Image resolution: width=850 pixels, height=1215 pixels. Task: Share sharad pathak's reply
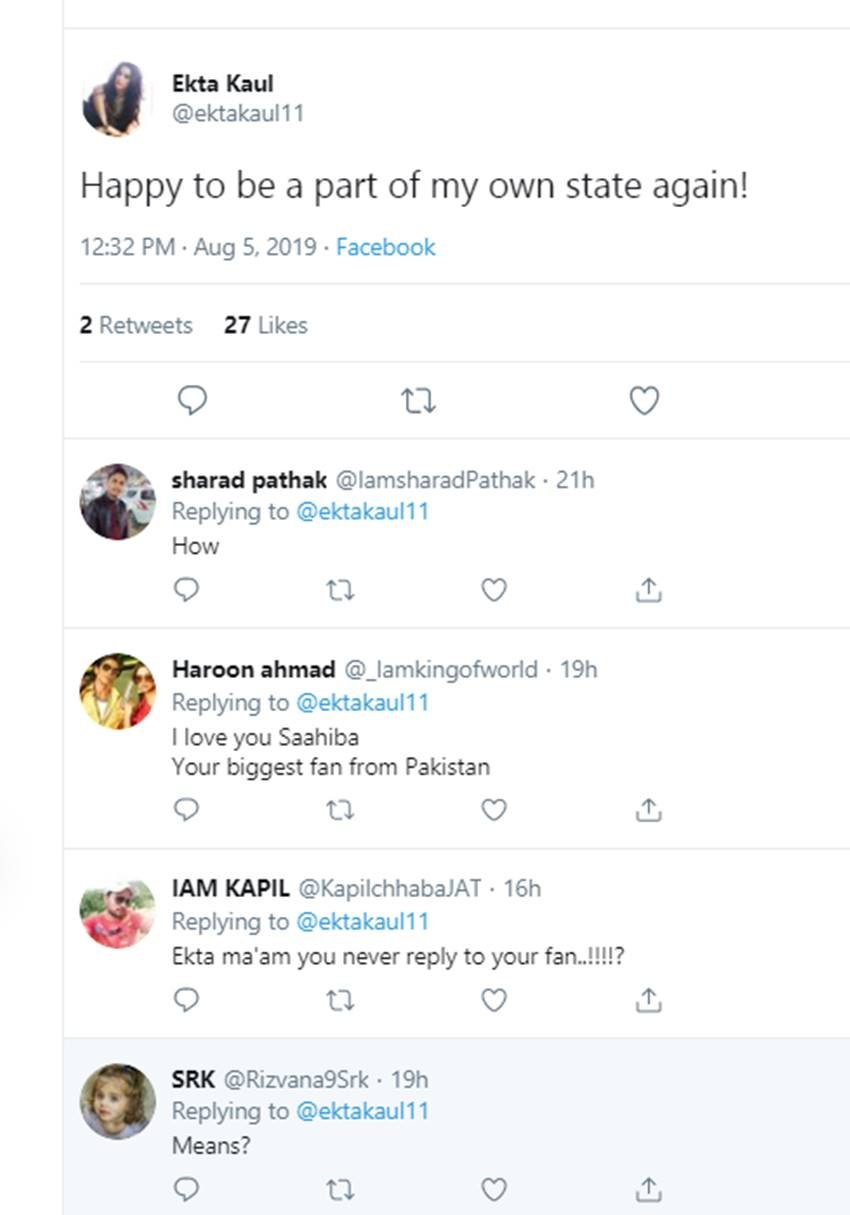point(648,591)
